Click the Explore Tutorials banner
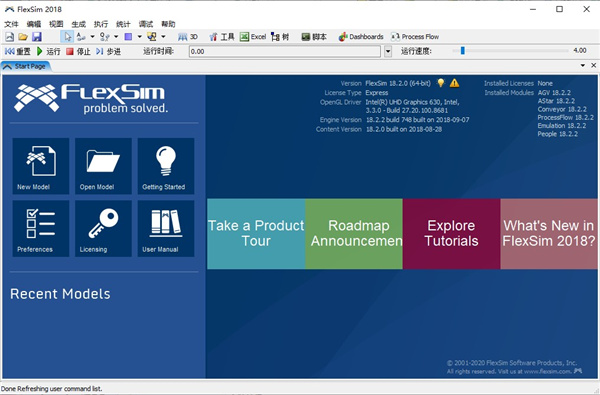This screenshot has height=395, width=600. click(x=452, y=233)
